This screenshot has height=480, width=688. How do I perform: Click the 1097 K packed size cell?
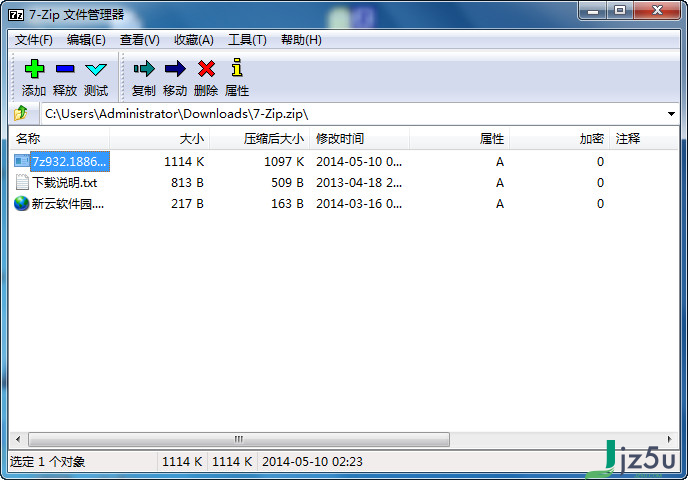[x=284, y=162]
